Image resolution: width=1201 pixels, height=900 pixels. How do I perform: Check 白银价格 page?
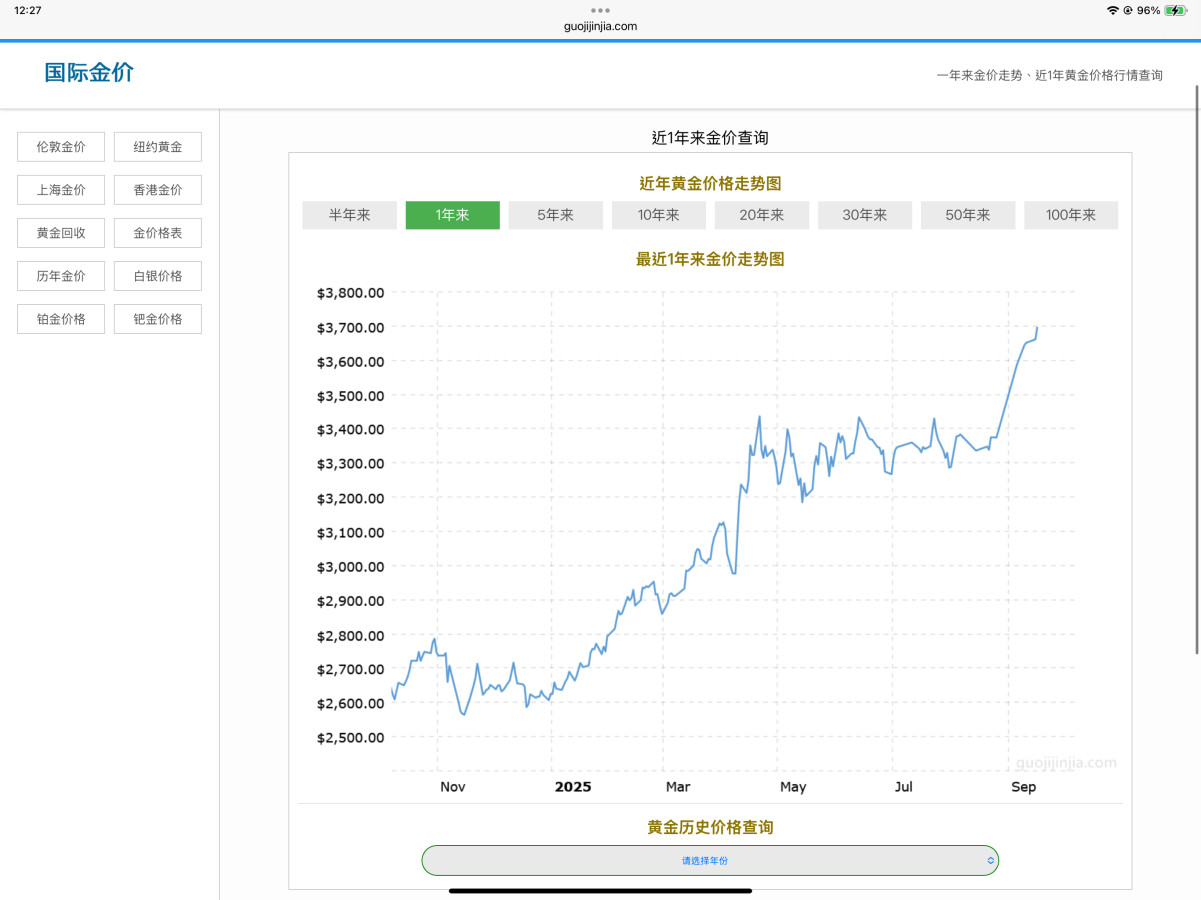click(x=158, y=276)
